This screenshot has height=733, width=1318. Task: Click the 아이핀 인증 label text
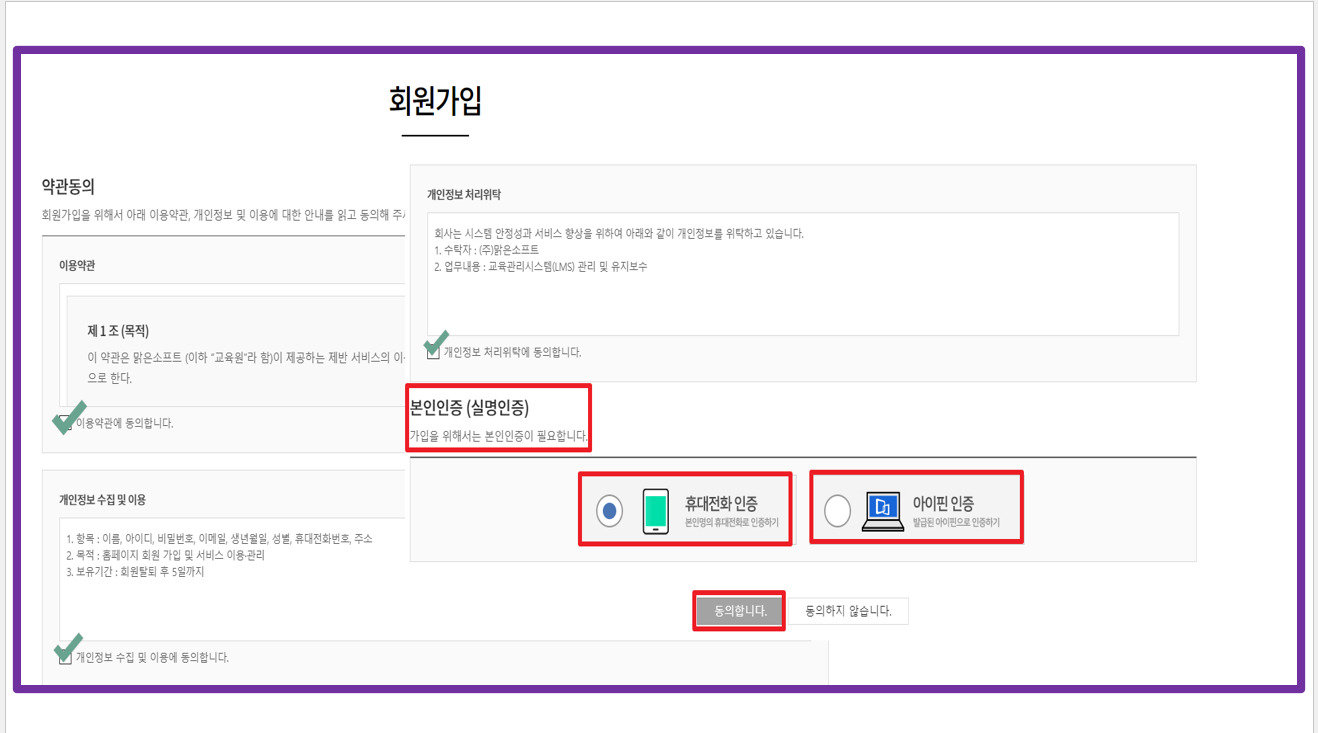pos(943,504)
